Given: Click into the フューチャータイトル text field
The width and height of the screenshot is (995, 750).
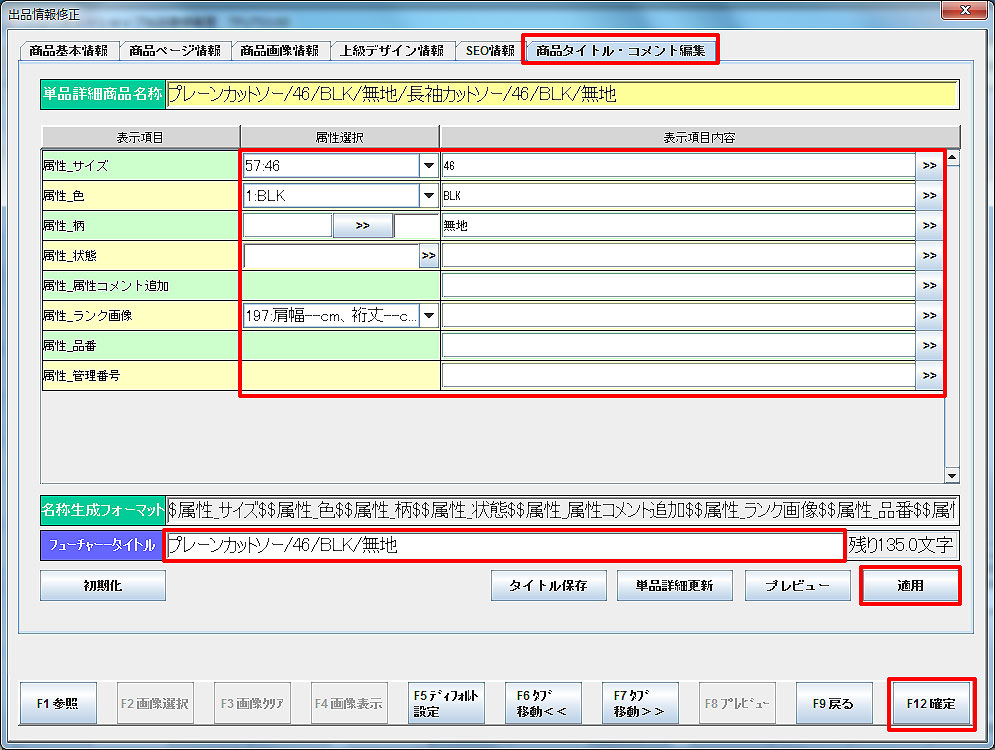Looking at the screenshot, I should click(504, 546).
